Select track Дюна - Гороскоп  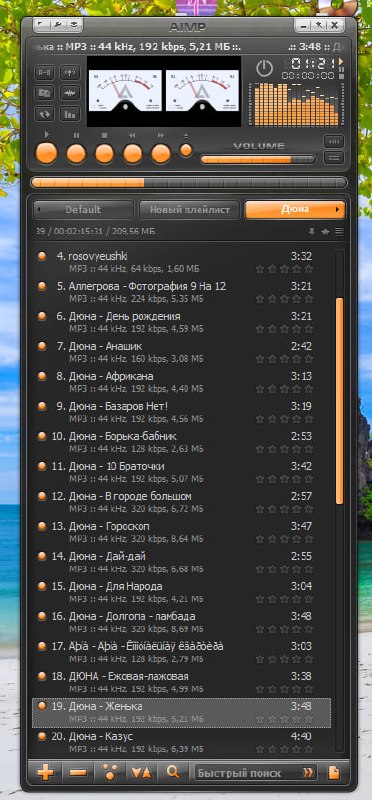click(x=181, y=532)
